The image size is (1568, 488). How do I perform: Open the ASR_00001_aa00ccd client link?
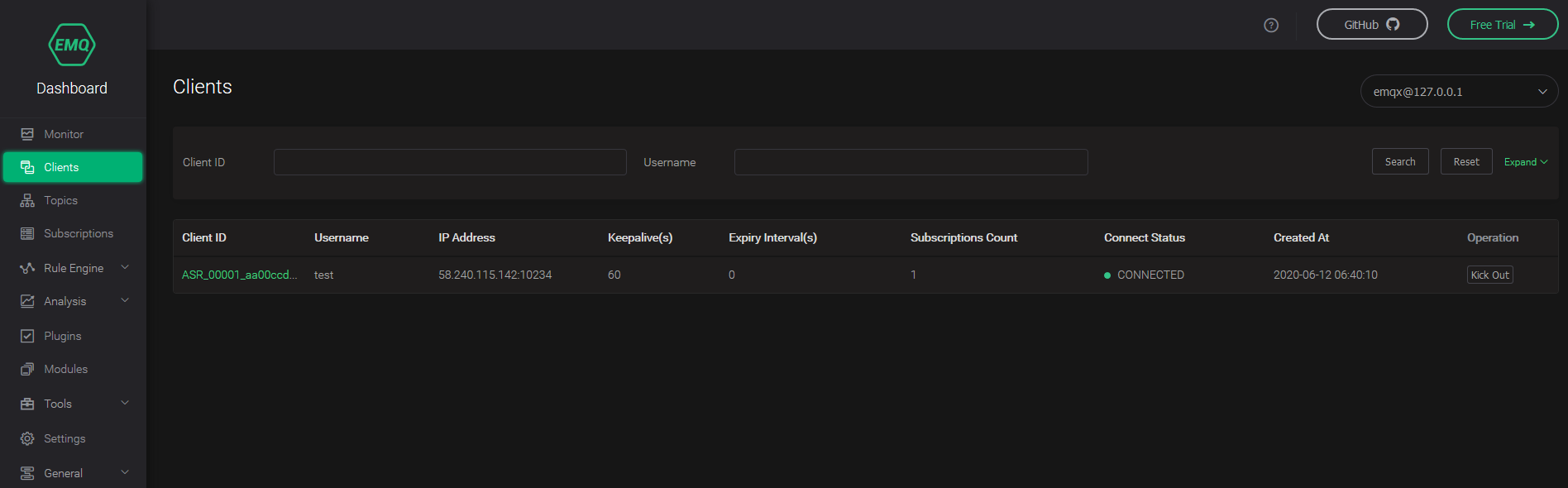(239, 275)
